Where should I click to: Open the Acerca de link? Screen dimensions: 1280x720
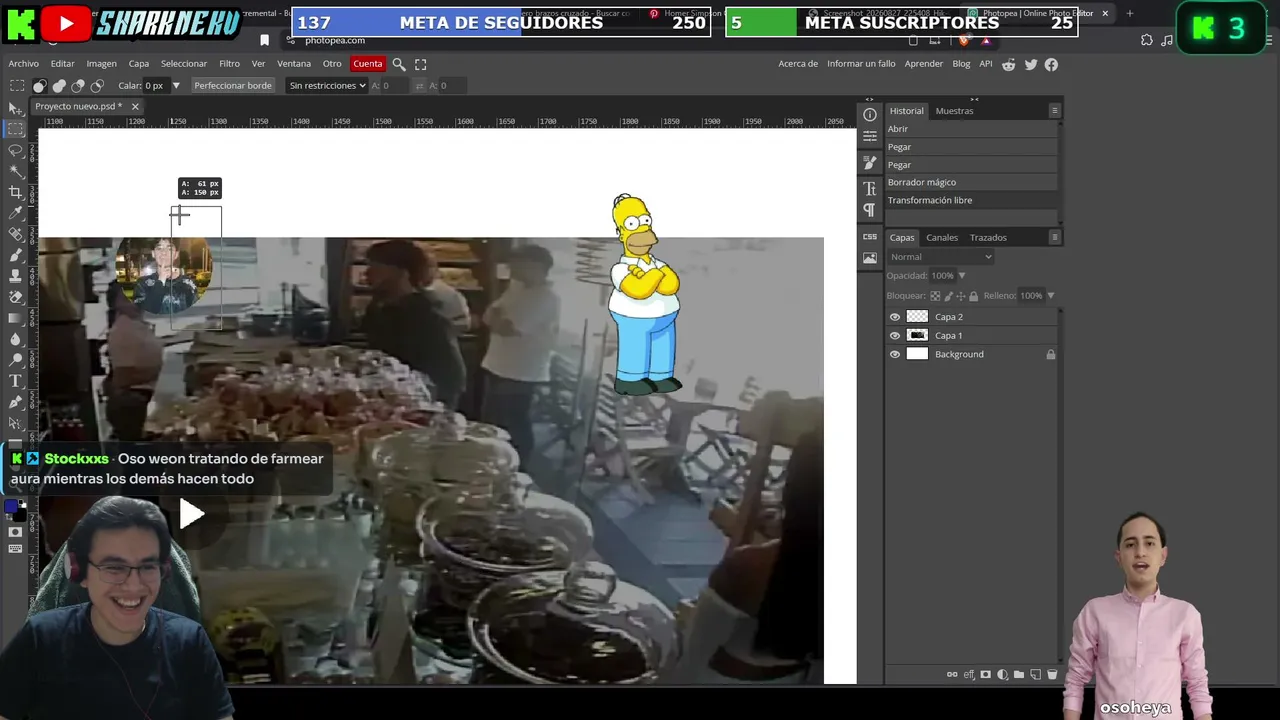(798, 64)
